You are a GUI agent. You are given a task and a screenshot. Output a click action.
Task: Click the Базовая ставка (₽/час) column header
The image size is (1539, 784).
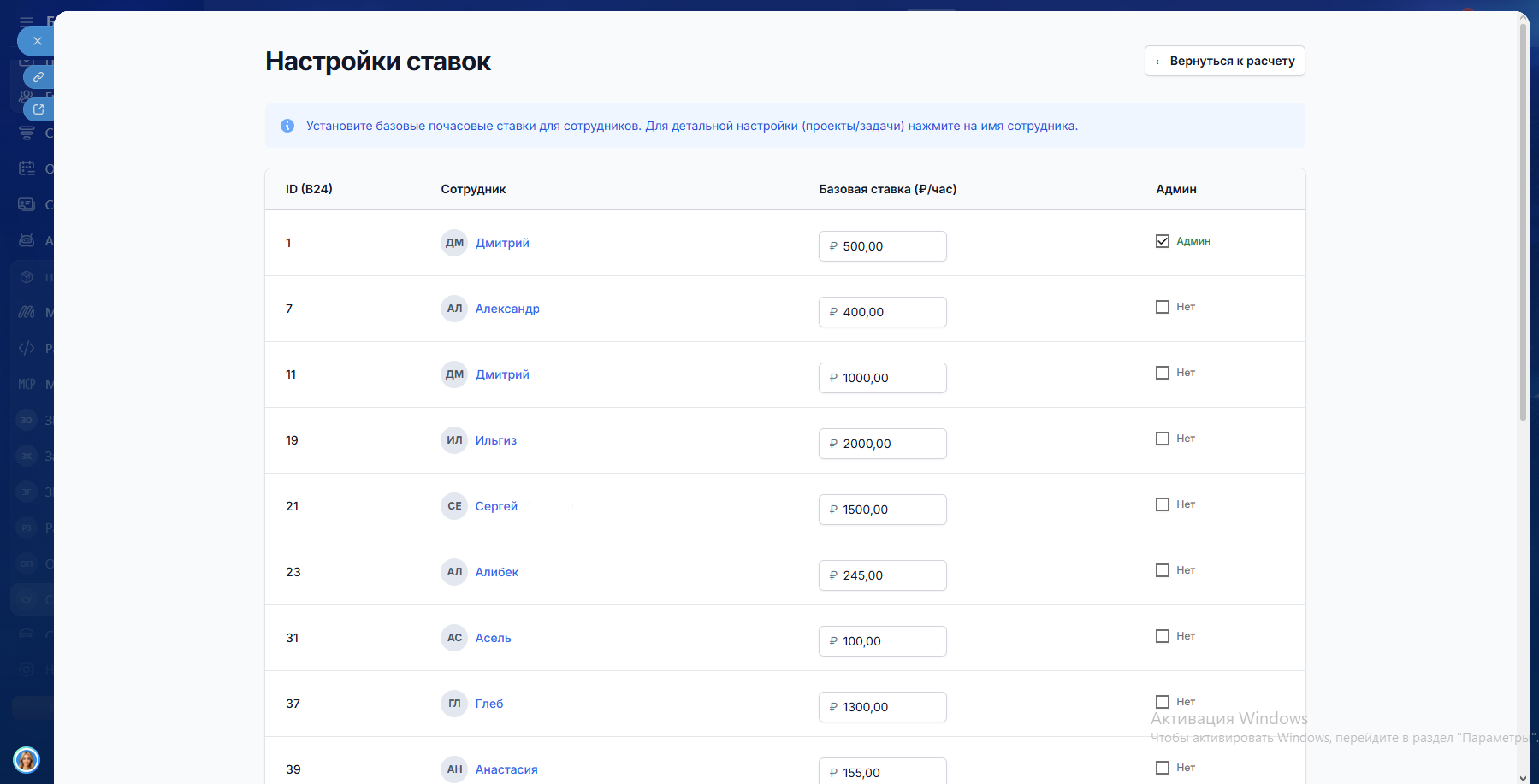point(887,189)
